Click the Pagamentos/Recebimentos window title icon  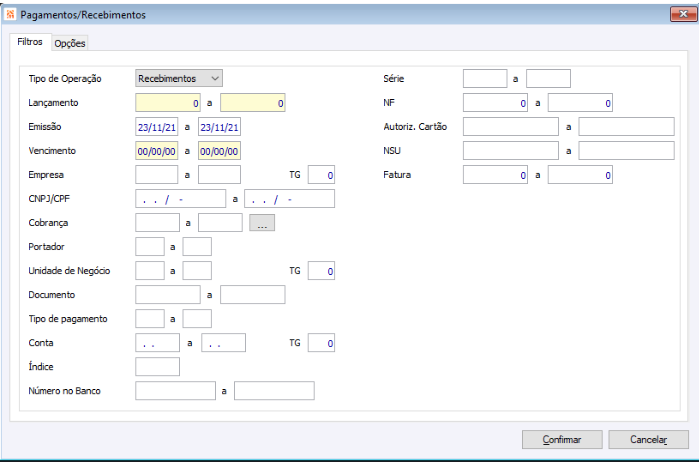[11, 15]
